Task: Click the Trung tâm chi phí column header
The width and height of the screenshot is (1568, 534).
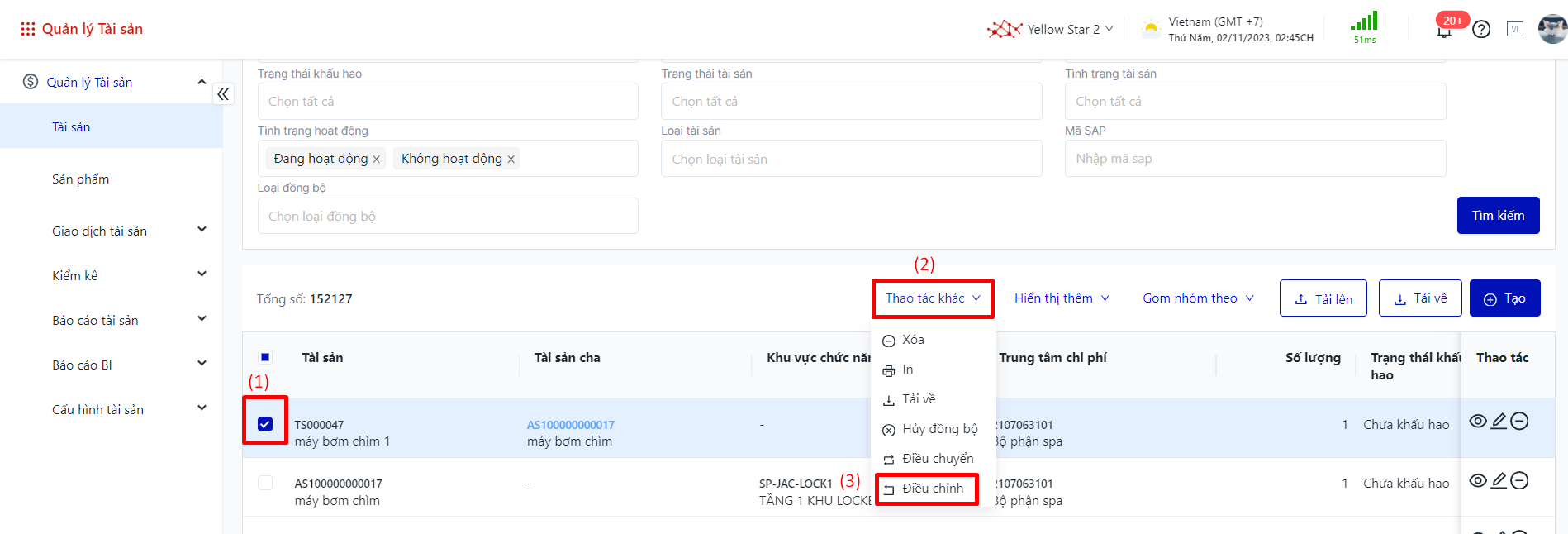Action: tap(1052, 358)
